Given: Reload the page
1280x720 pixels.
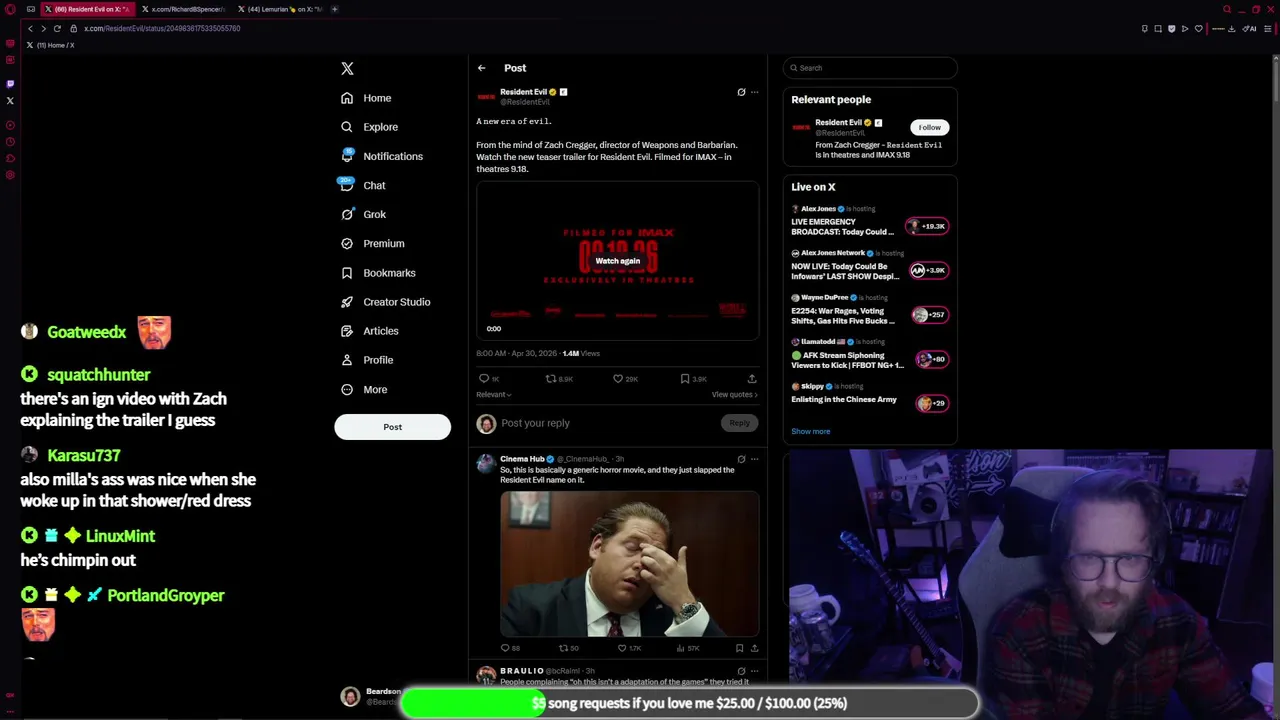Looking at the screenshot, I should click(57, 28).
